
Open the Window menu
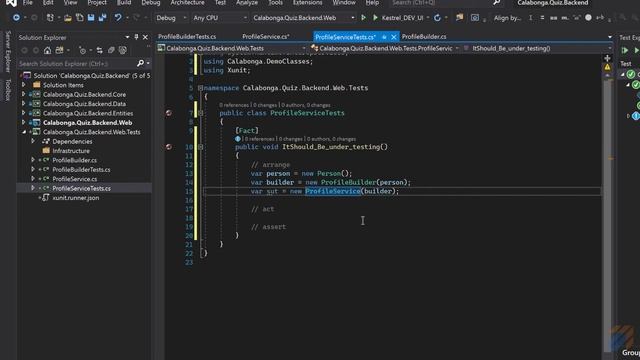coord(344,3)
